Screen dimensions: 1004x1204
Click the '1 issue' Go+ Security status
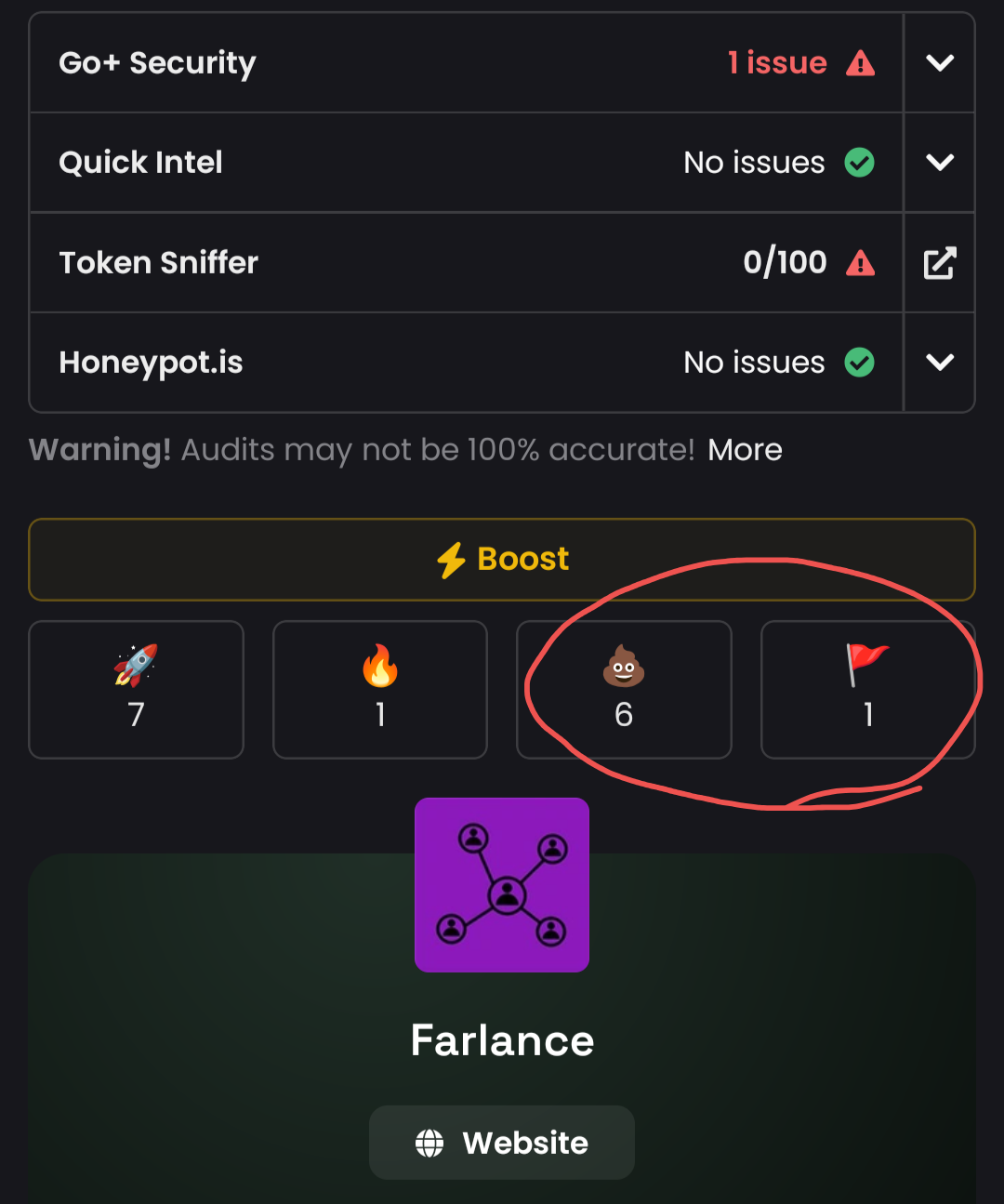777,63
